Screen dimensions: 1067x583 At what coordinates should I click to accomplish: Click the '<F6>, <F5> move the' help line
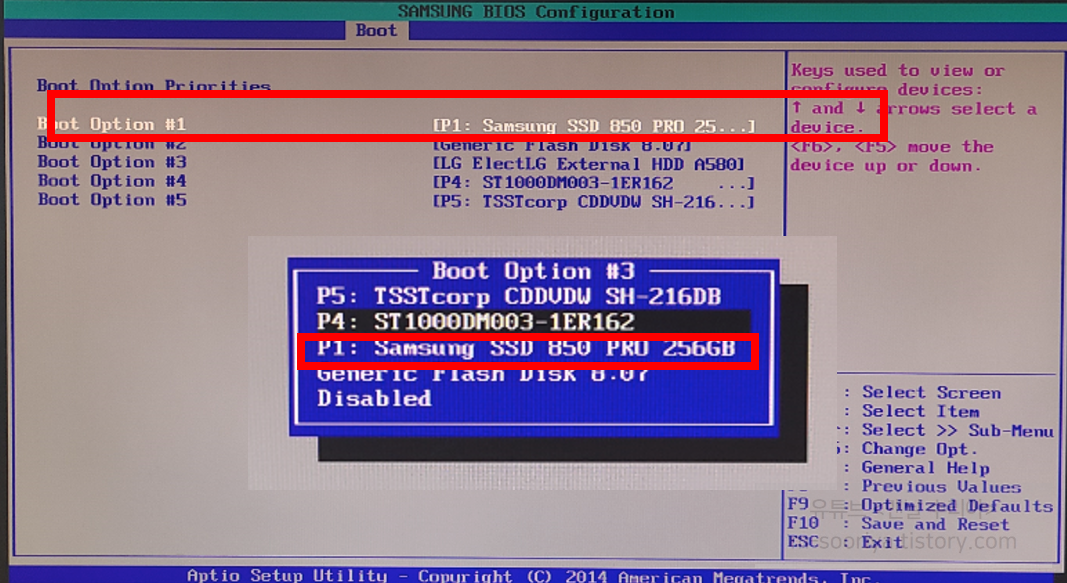point(892,147)
